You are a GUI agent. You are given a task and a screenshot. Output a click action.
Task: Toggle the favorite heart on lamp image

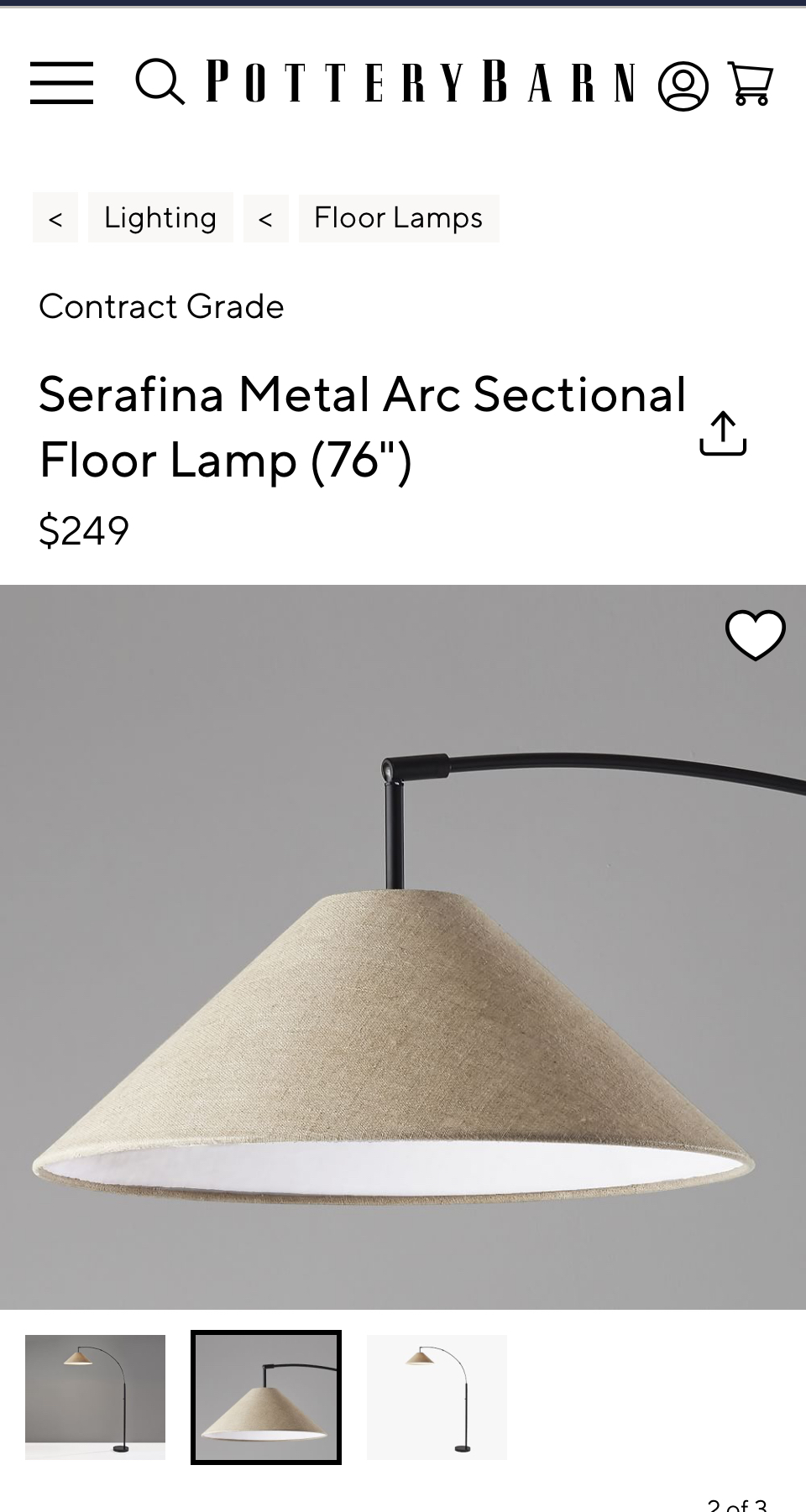click(755, 635)
